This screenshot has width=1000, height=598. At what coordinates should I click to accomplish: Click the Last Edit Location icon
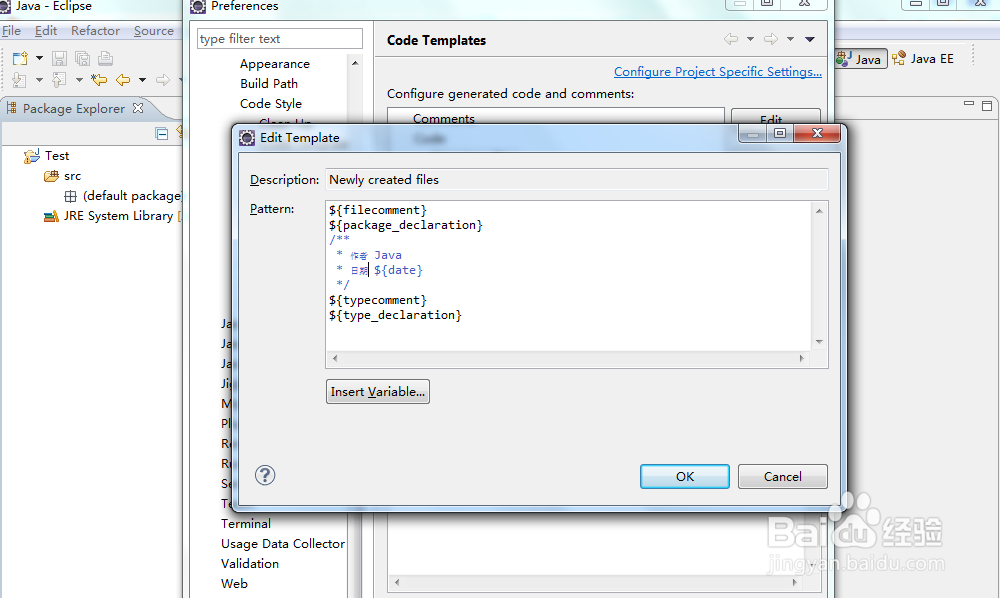(99, 80)
